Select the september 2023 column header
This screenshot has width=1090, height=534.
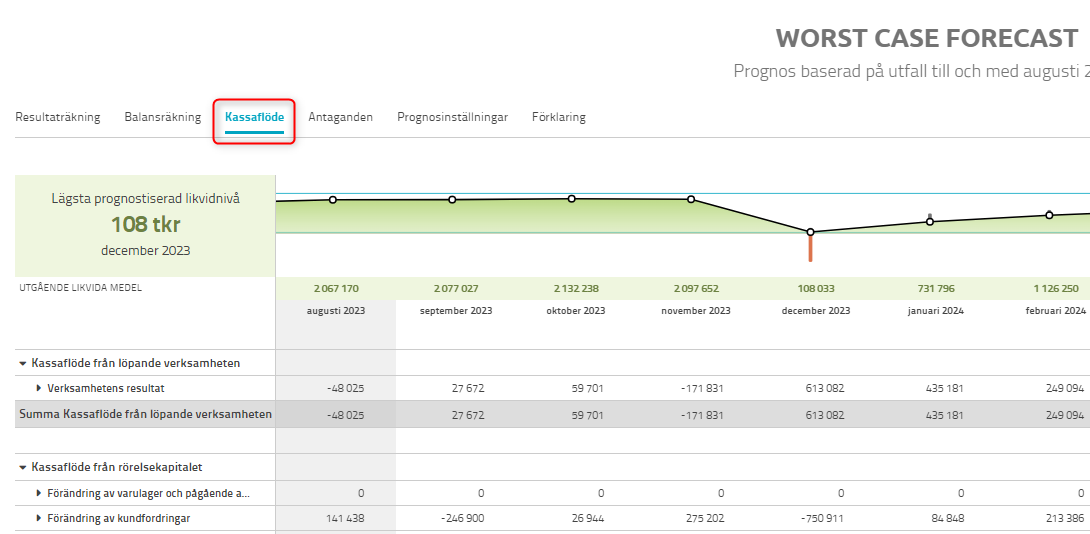(456, 311)
